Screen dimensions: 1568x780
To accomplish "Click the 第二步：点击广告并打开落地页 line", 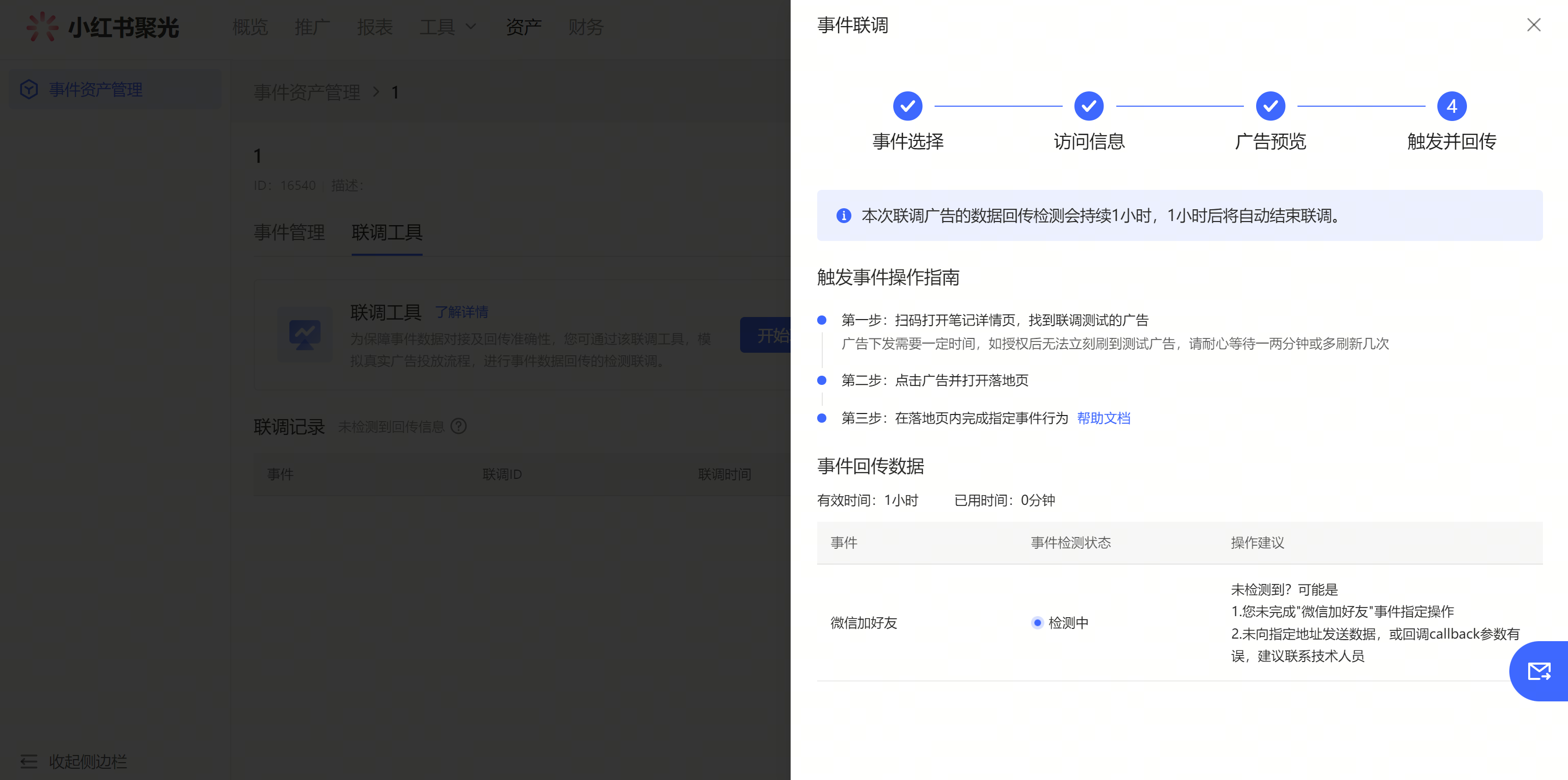I will pos(935,381).
